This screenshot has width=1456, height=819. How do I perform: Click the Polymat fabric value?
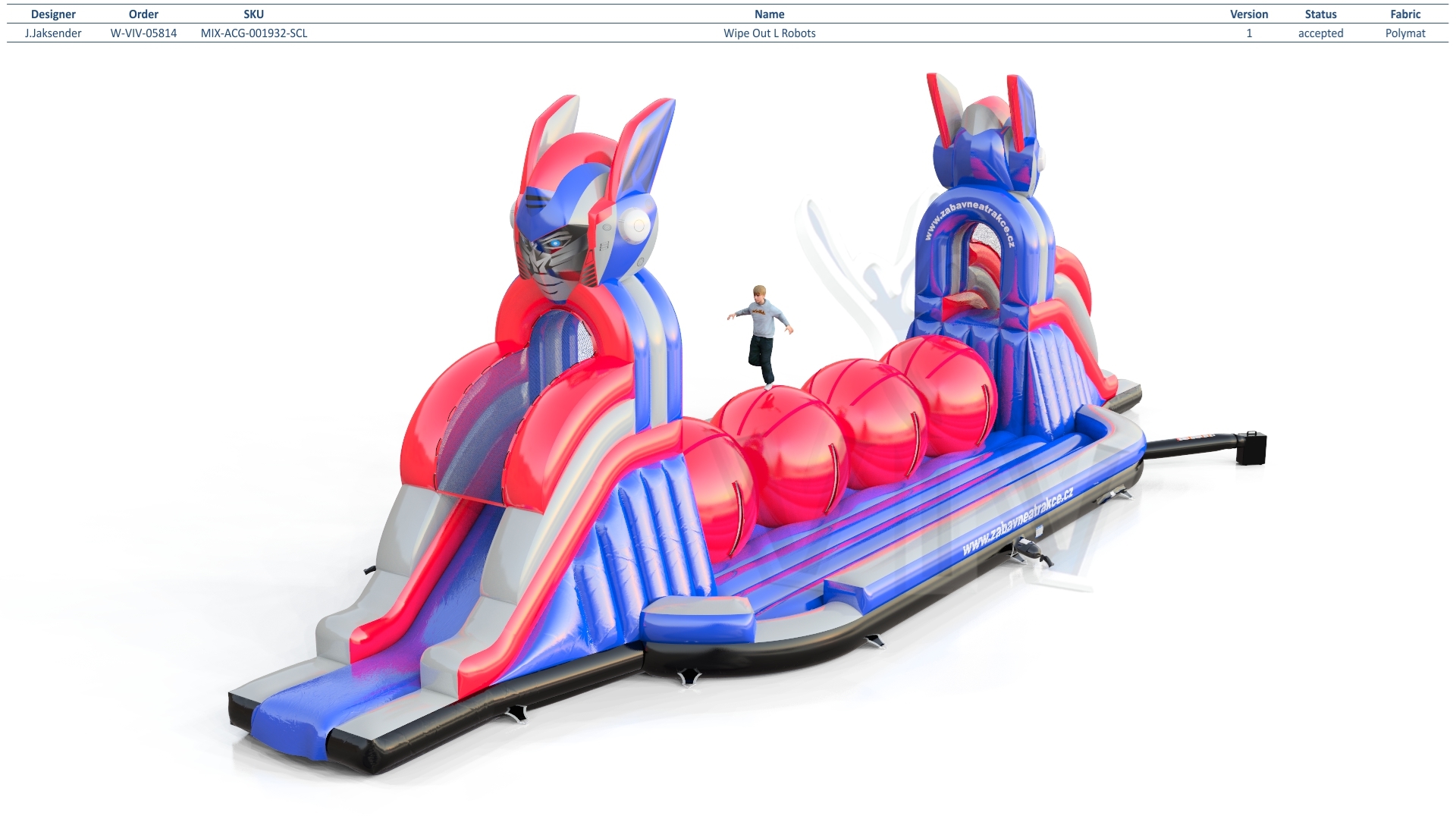point(1405,33)
